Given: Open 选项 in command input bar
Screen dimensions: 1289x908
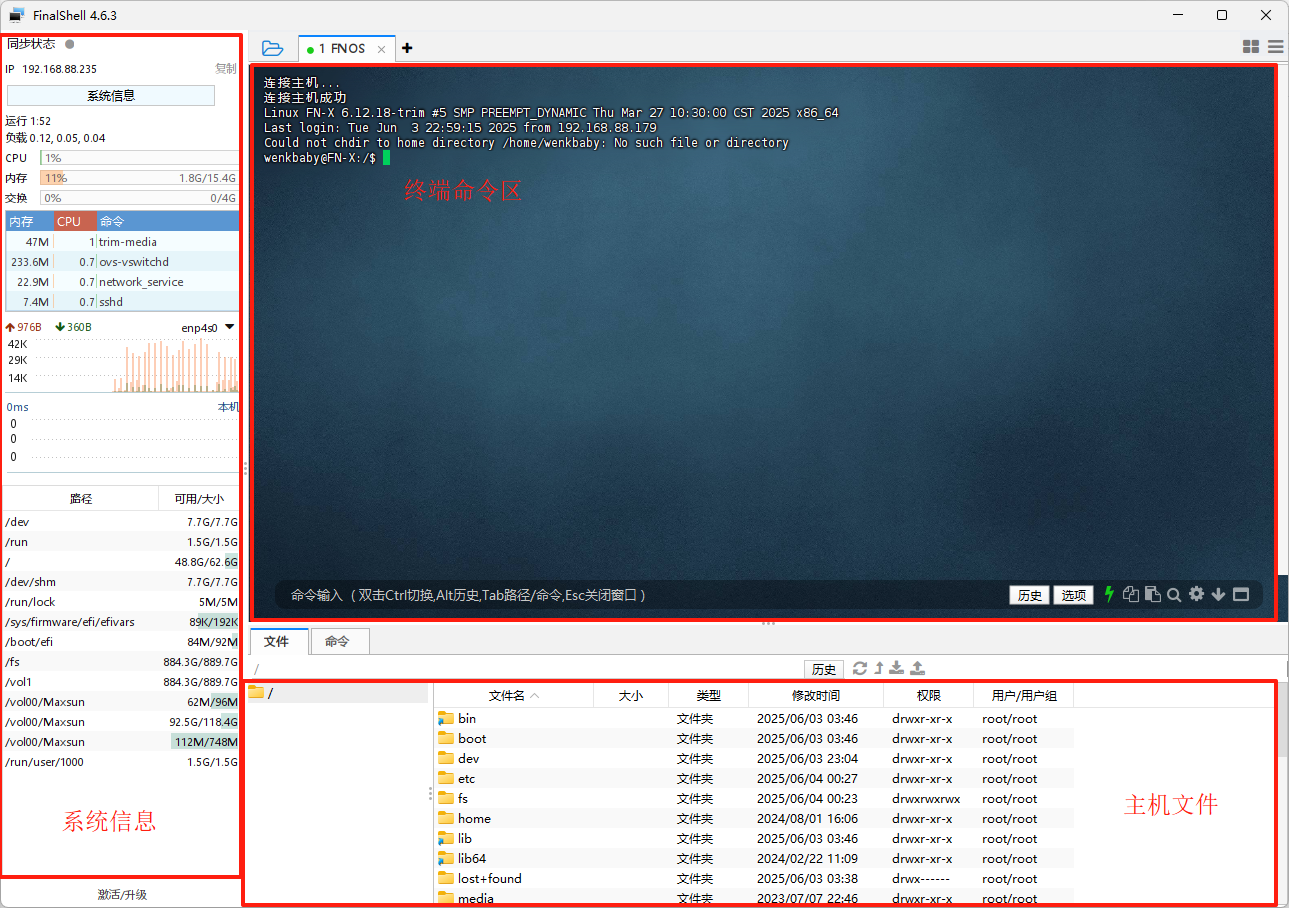Looking at the screenshot, I should pos(1073,595).
